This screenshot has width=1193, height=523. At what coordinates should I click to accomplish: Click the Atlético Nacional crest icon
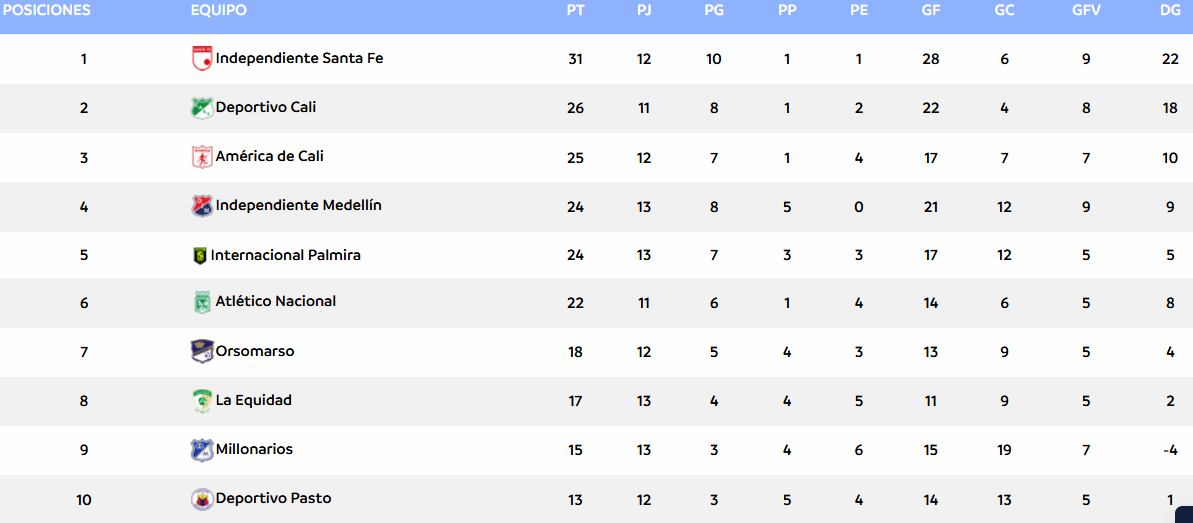tap(202, 302)
